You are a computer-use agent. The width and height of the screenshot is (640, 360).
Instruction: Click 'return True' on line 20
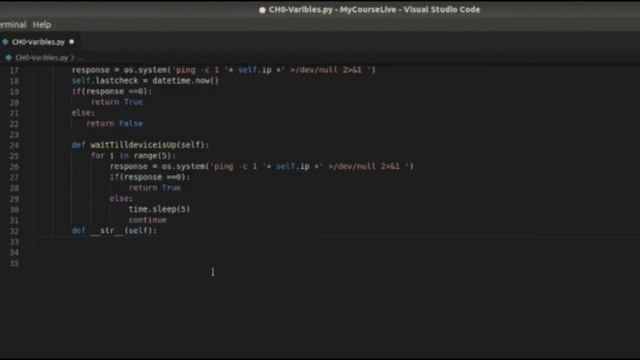coord(117,102)
